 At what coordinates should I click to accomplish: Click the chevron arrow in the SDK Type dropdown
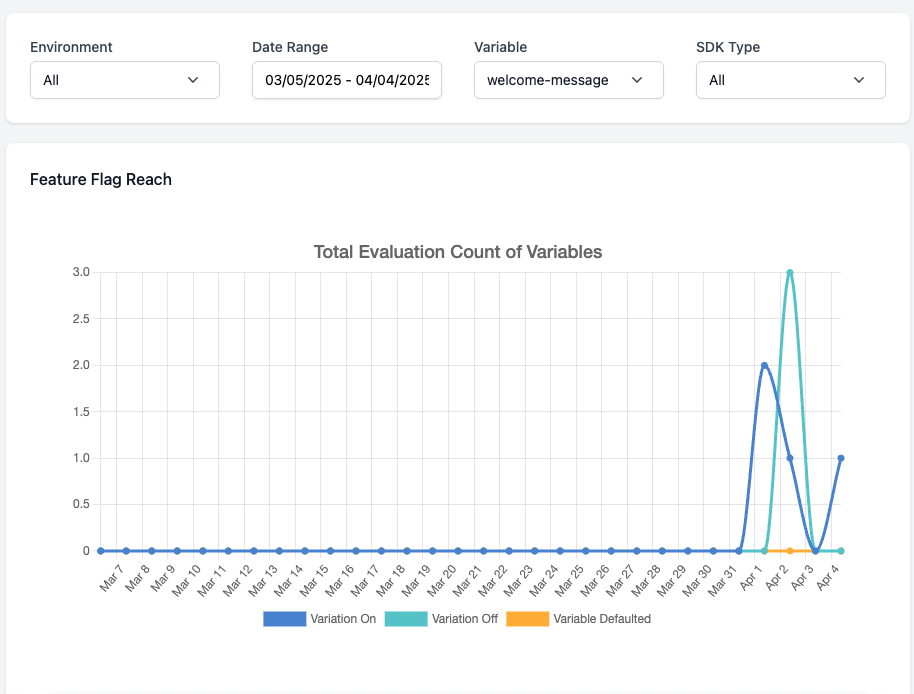point(858,80)
